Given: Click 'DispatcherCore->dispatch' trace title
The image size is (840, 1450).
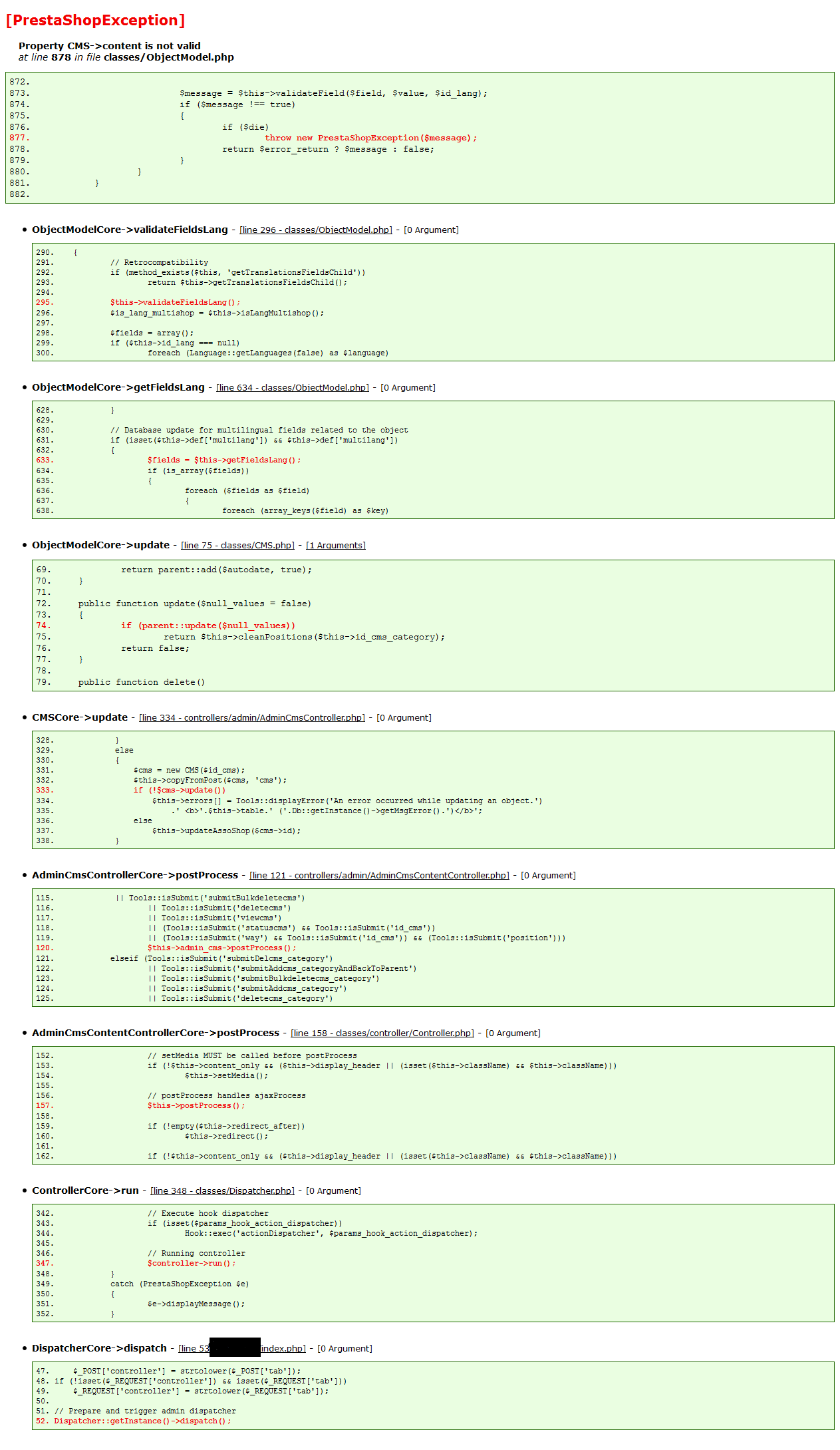Looking at the screenshot, I should pyautogui.click(x=99, y=1348).
